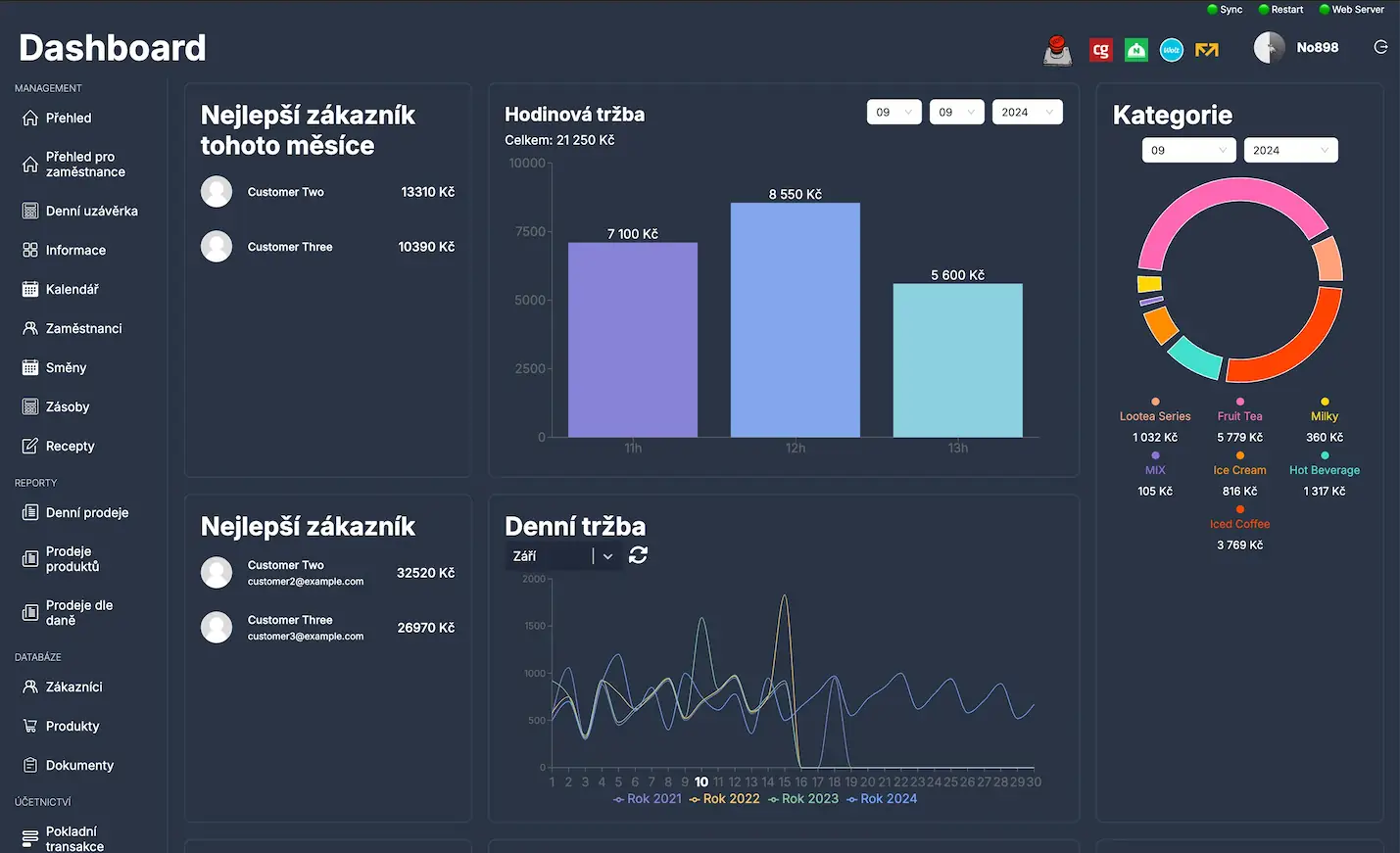
Task: Click the CG integration icon
Action: click(x=1100, y=49)
